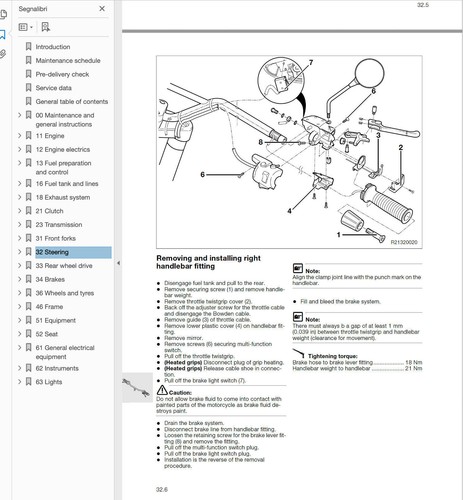This screenshot has height=500, width=463.
Task: Click the handlebar fitting exploded diagram
Action: (289, 152)
